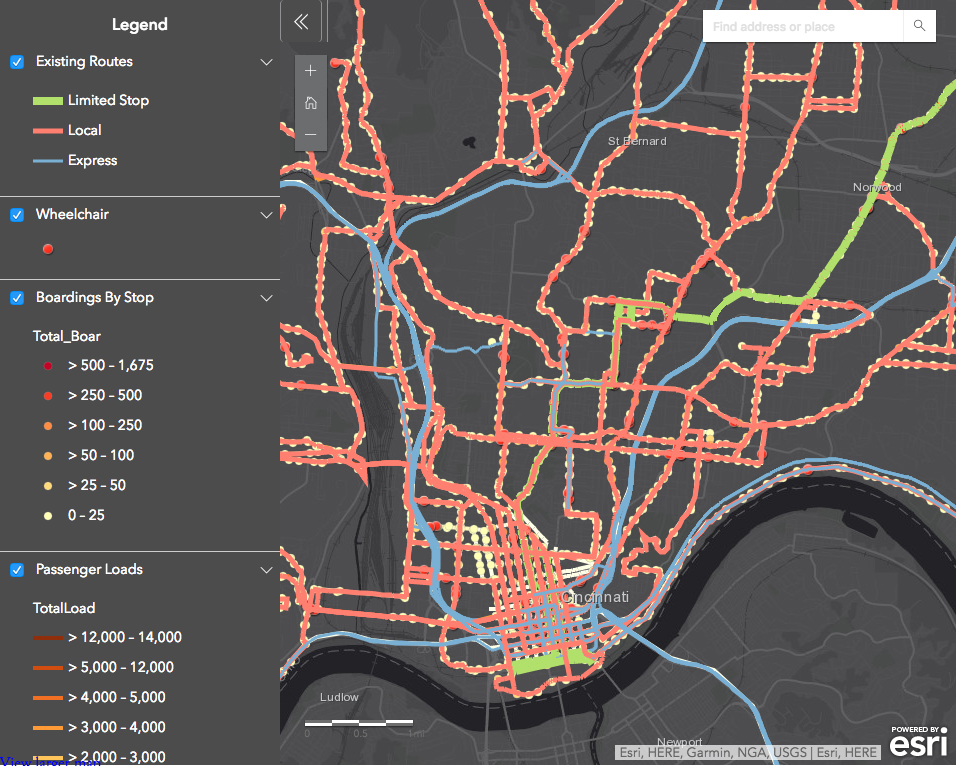Click the Cincinnati city label on map
This screenshot has width=956, height=766.
(x=596, y=598)
